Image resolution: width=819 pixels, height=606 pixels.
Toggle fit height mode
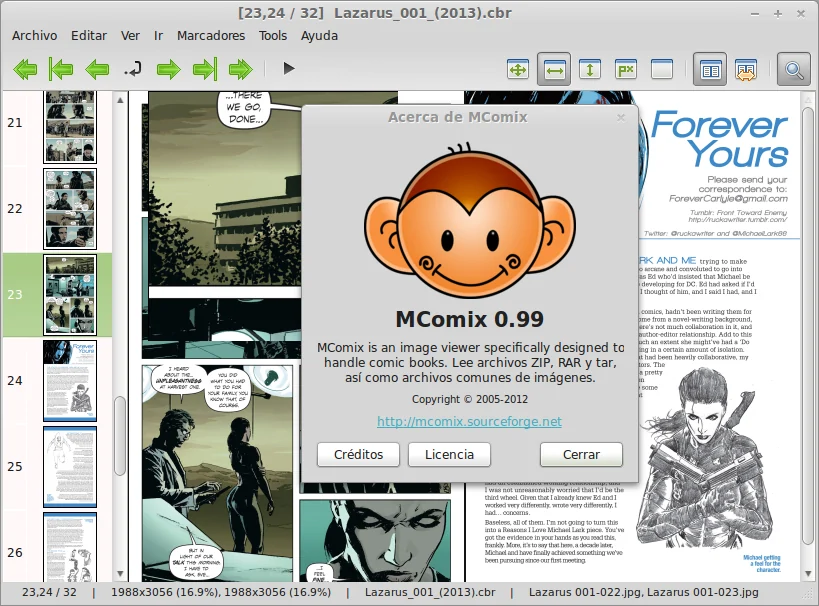click(590, 69)
